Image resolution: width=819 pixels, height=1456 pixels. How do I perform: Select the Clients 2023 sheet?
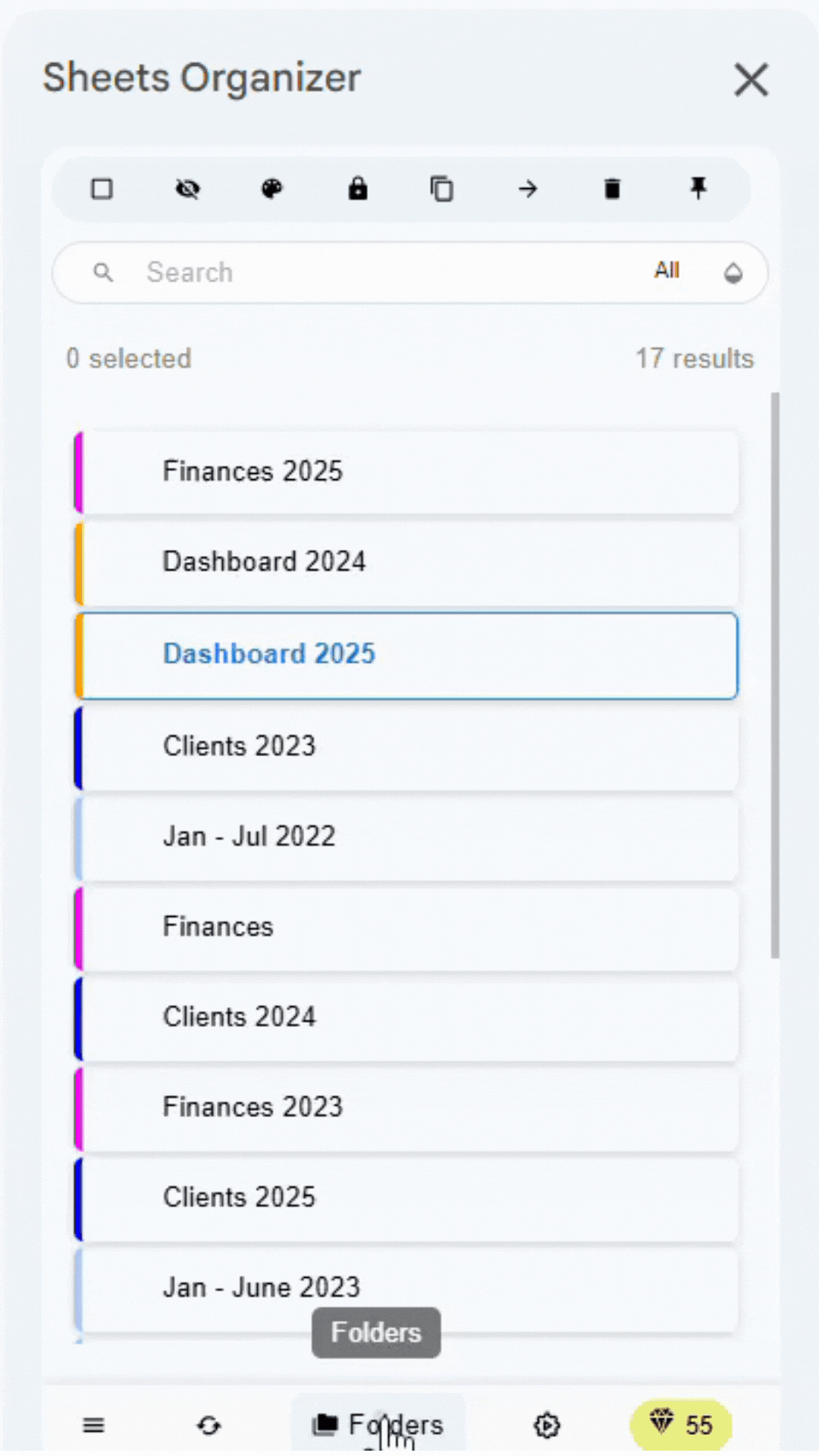point(409,746)
